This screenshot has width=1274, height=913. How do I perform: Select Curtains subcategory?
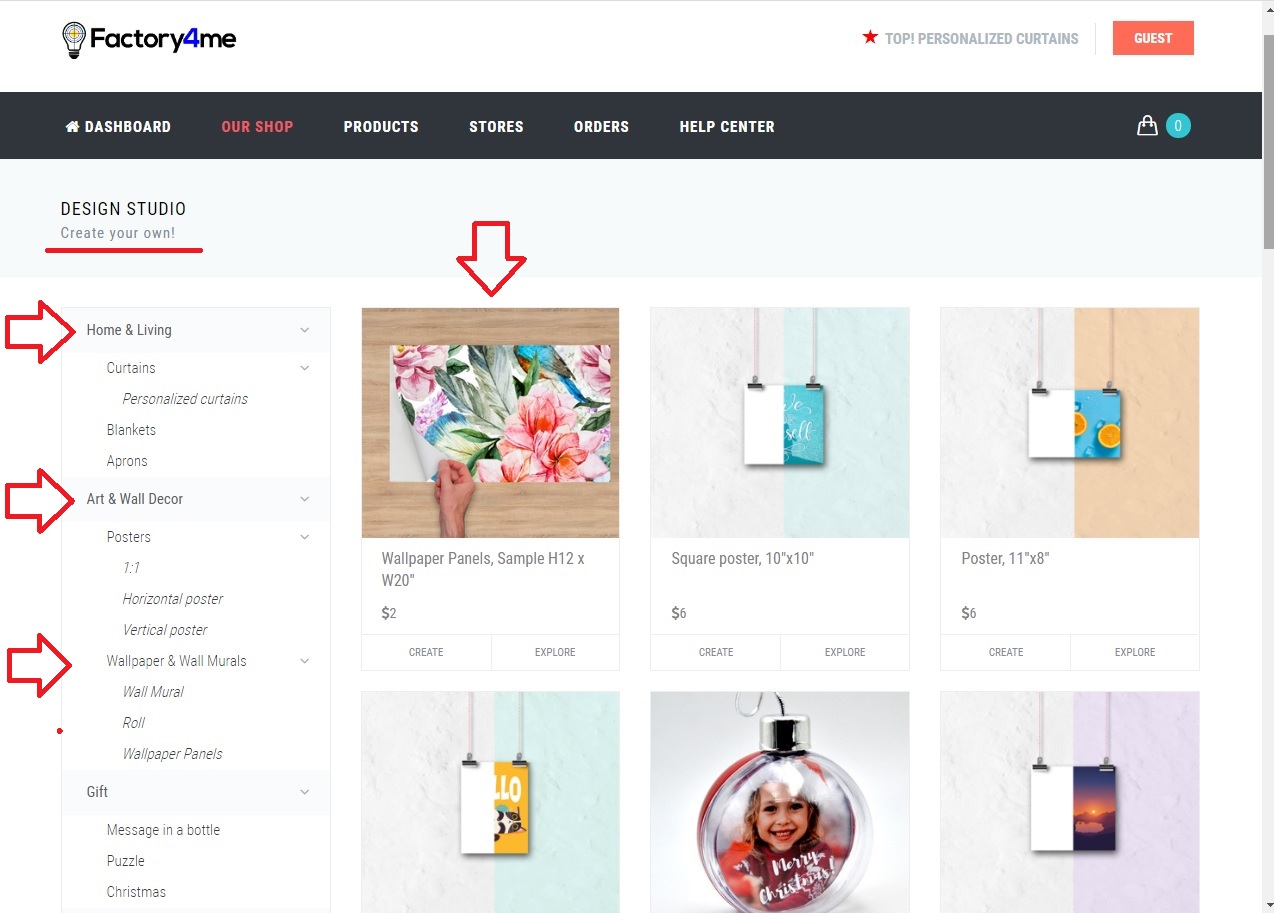(131, 368)
